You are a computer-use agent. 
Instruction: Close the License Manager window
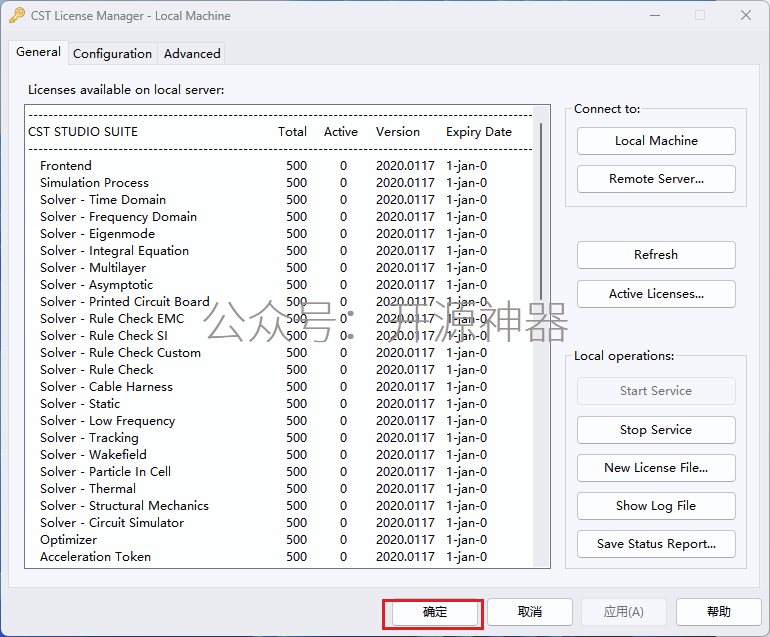point(746,16)
